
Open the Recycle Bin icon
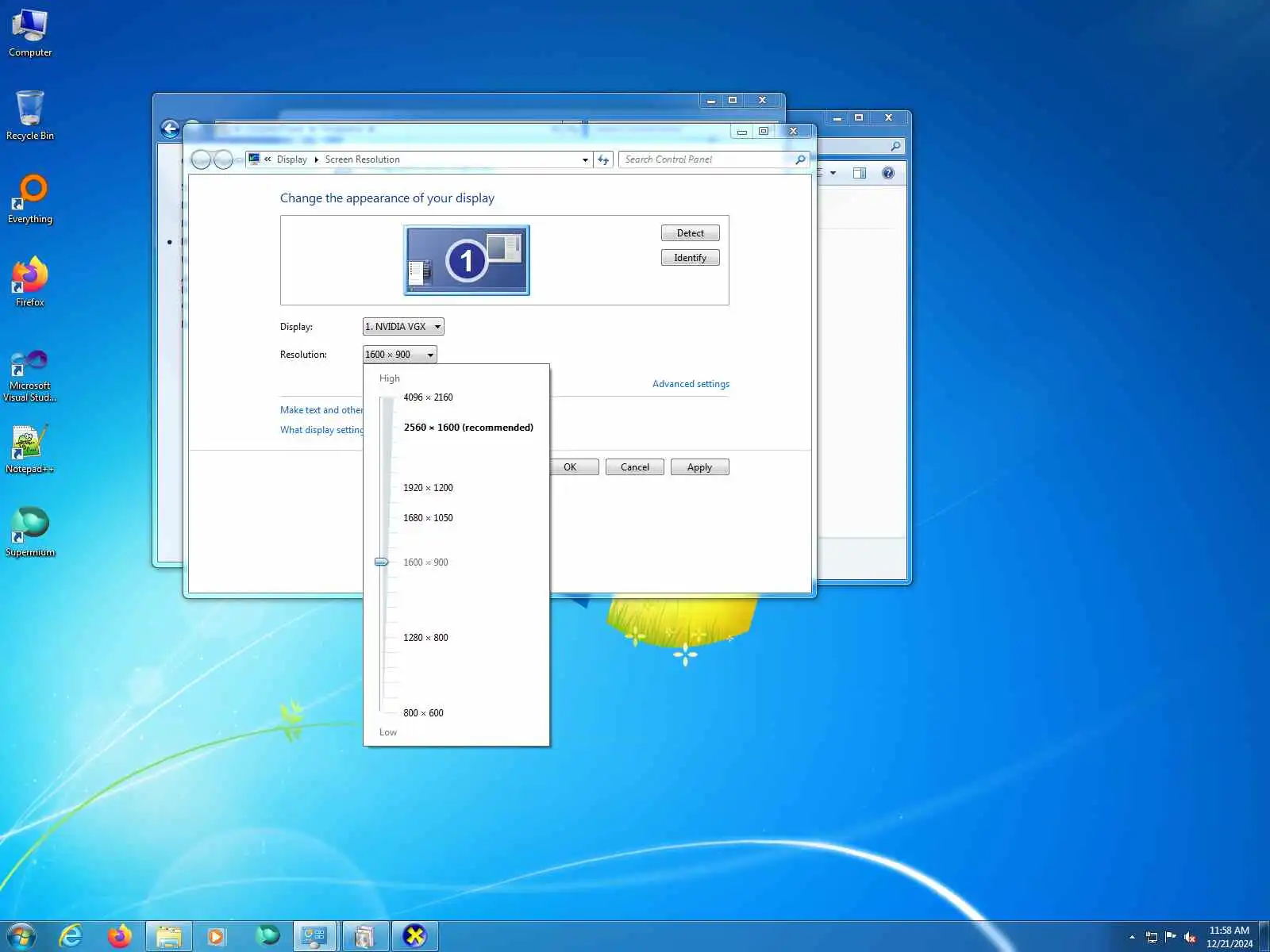30,116
